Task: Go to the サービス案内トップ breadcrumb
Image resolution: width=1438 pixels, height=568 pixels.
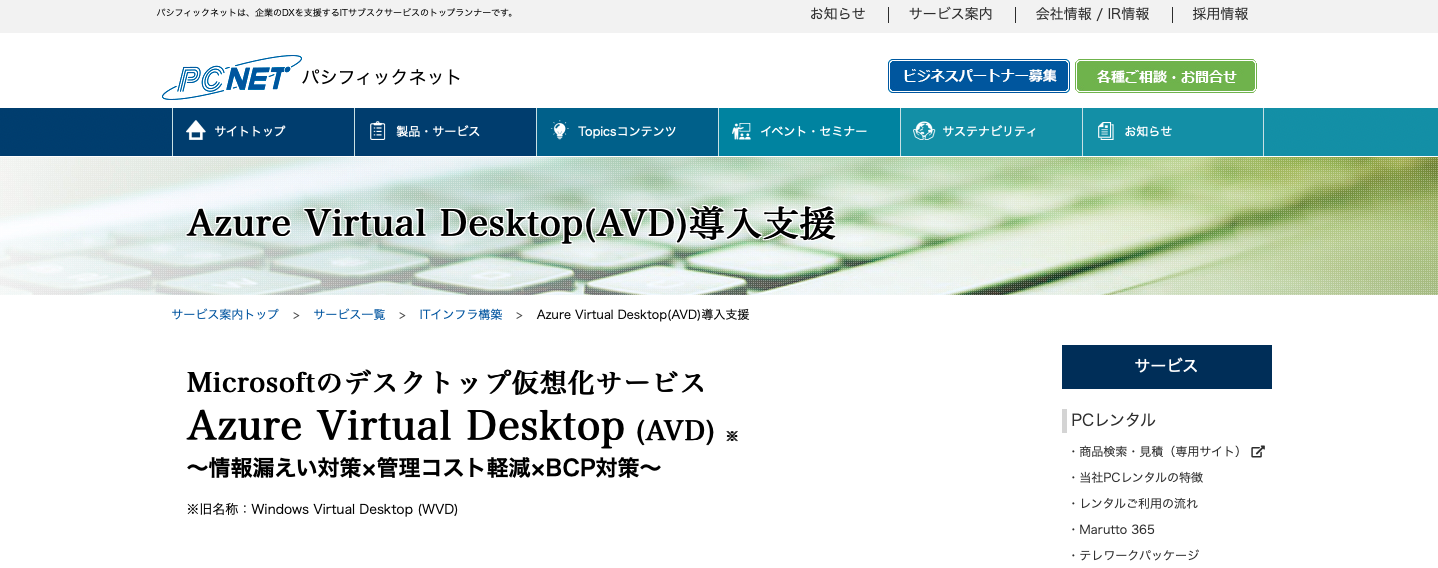Action: click(225, 314)
